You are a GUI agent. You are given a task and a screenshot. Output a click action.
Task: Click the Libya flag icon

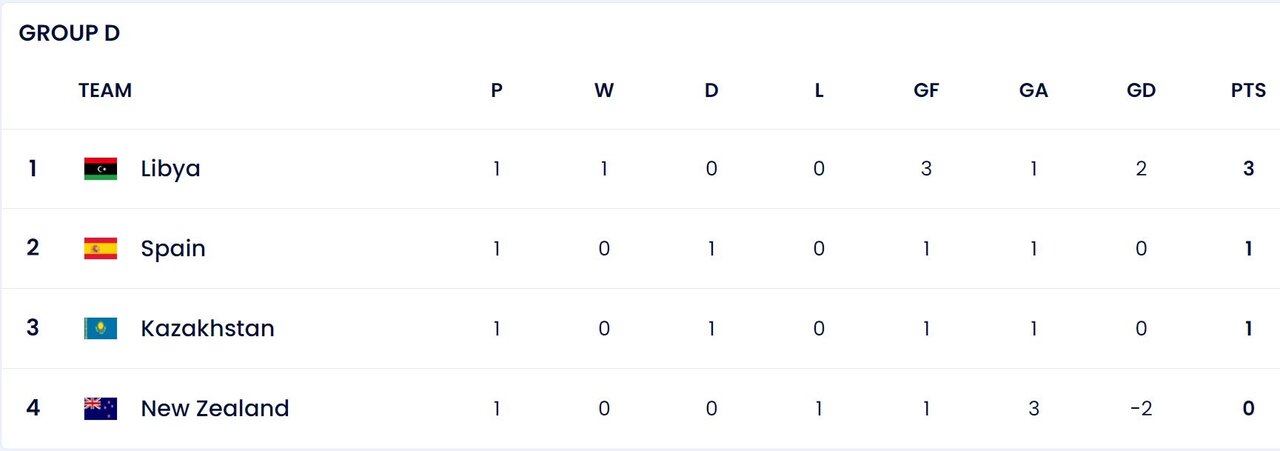click(100, 169)
